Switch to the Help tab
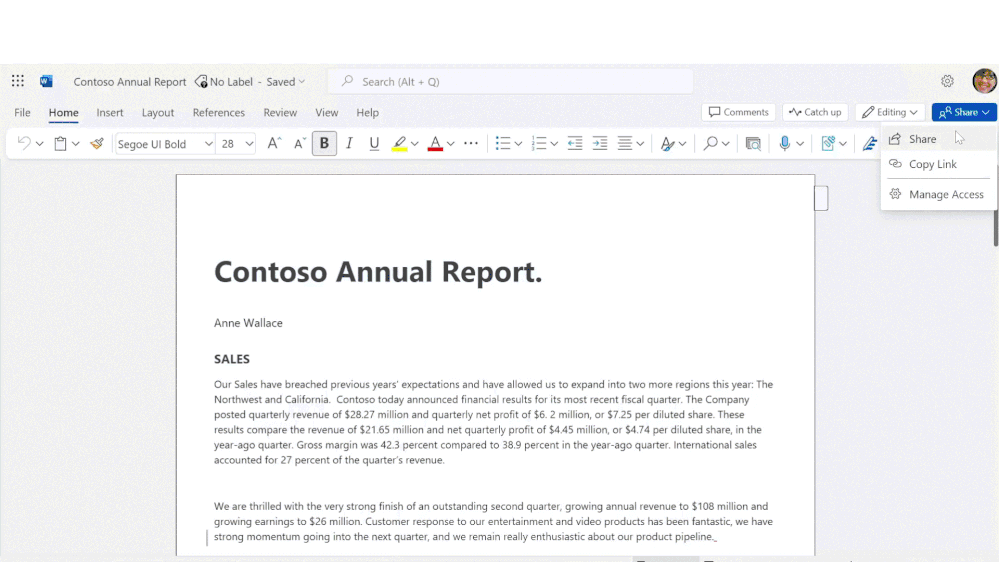 (368, 112)
